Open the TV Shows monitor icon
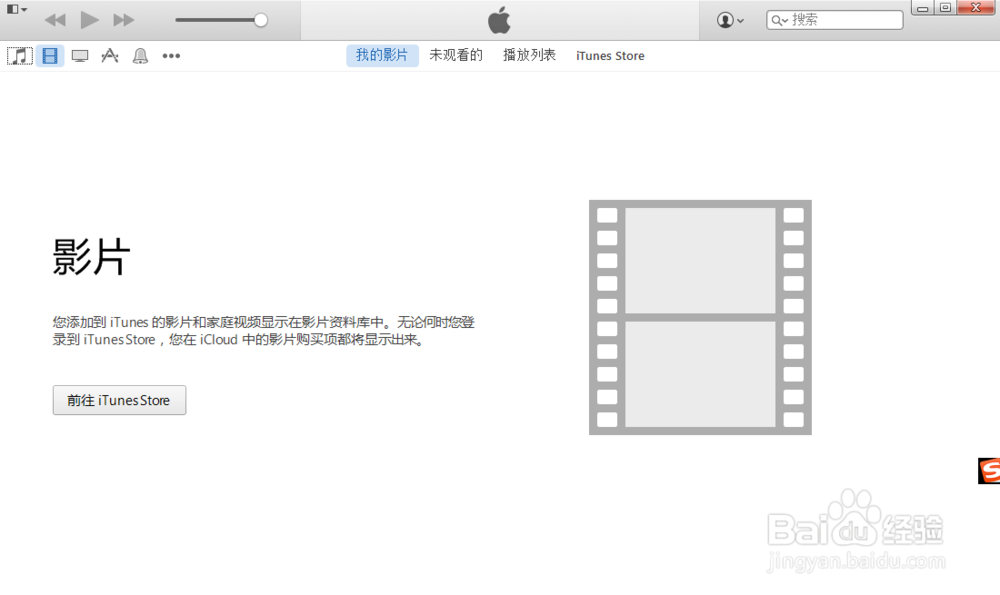 click(x=80, y=56)
